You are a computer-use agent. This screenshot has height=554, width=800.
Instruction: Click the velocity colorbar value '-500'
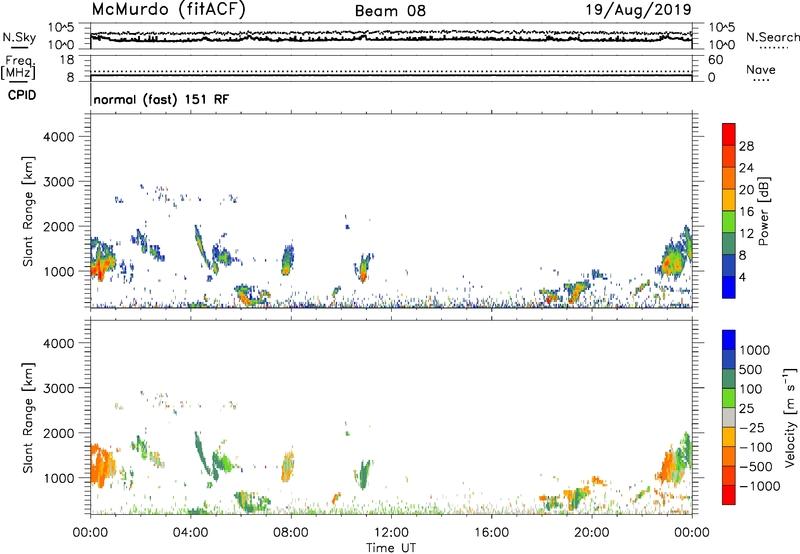pyautogui.click(x=756, y=467)
